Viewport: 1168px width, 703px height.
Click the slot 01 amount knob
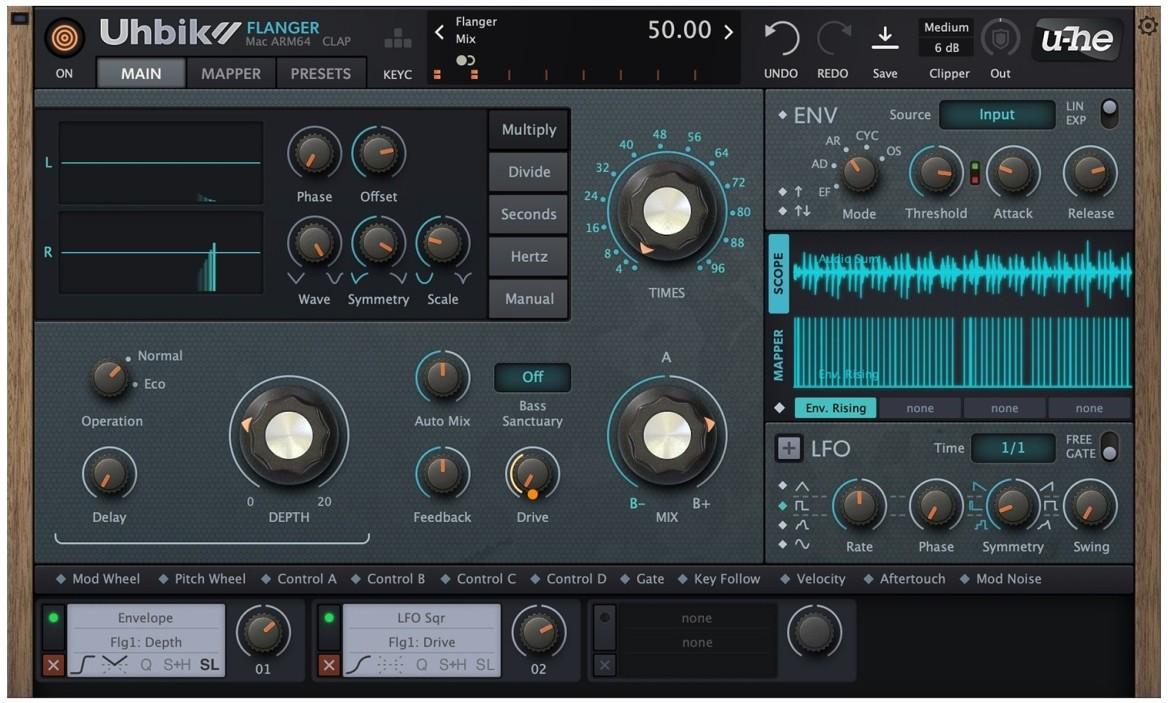click(x=263, y=632)
